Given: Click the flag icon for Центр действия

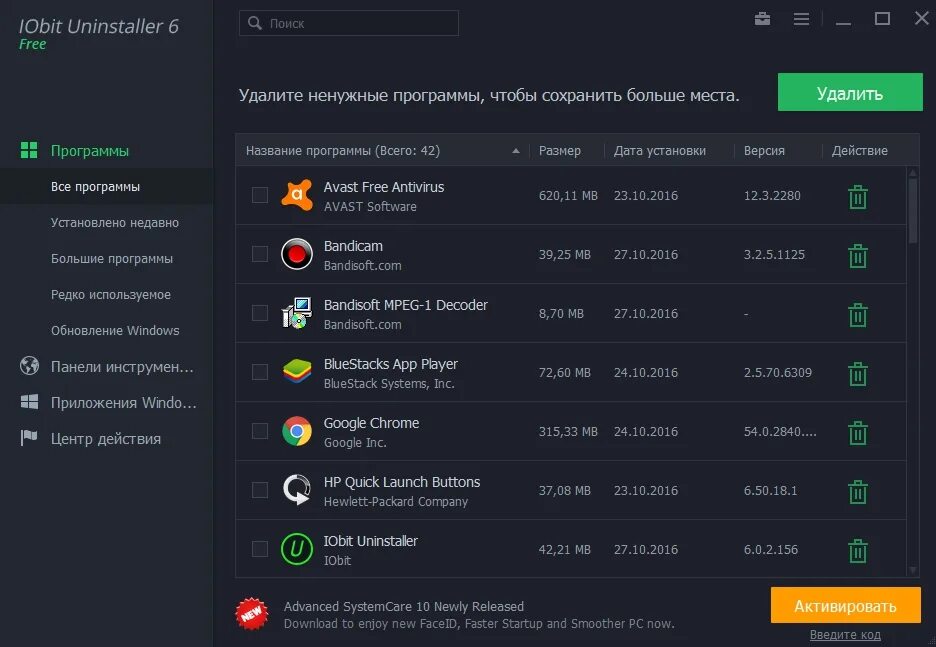Looking at the screenshot, I should coord(29,438).
